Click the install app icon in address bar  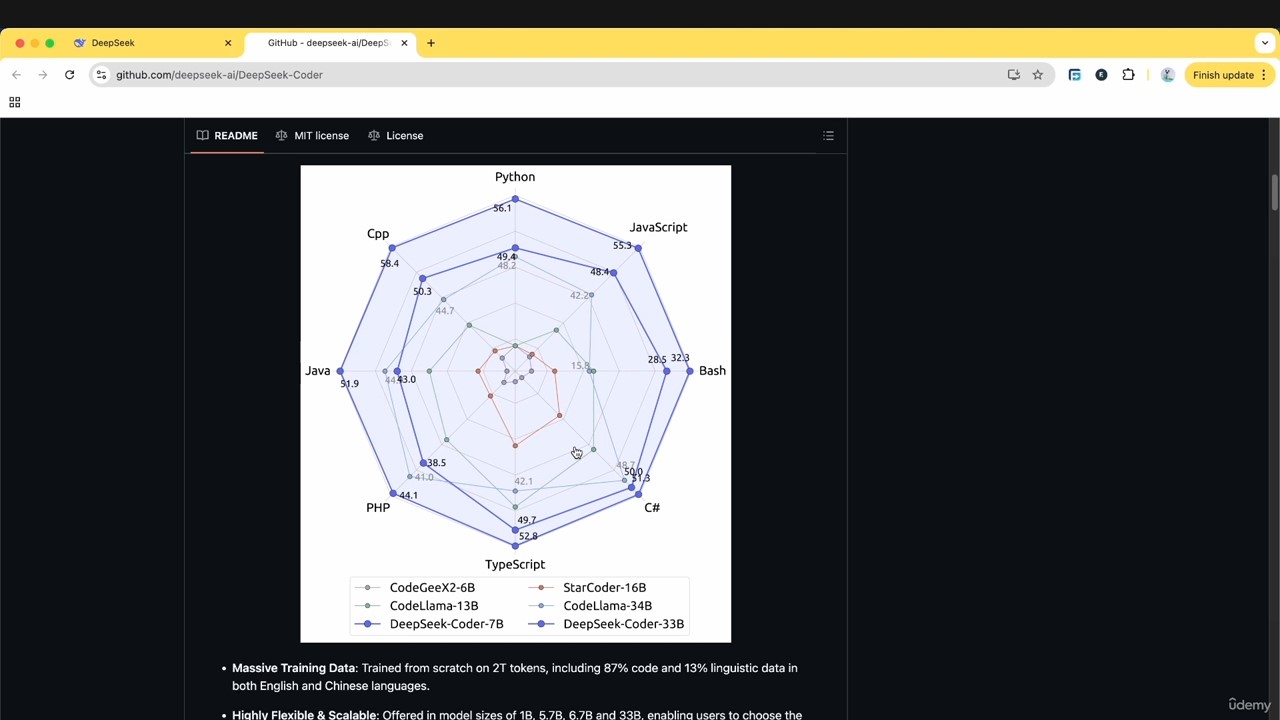[1013, 75]
